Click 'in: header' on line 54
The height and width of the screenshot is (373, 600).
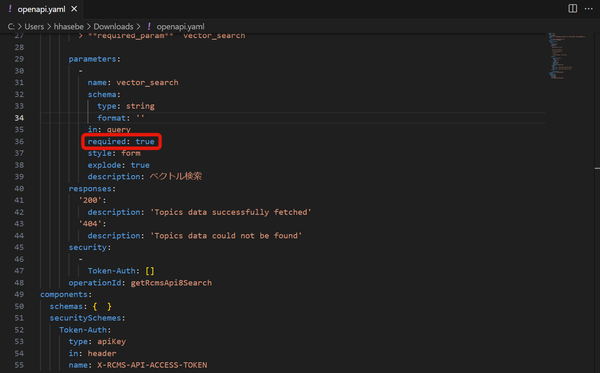click(92, 353)
